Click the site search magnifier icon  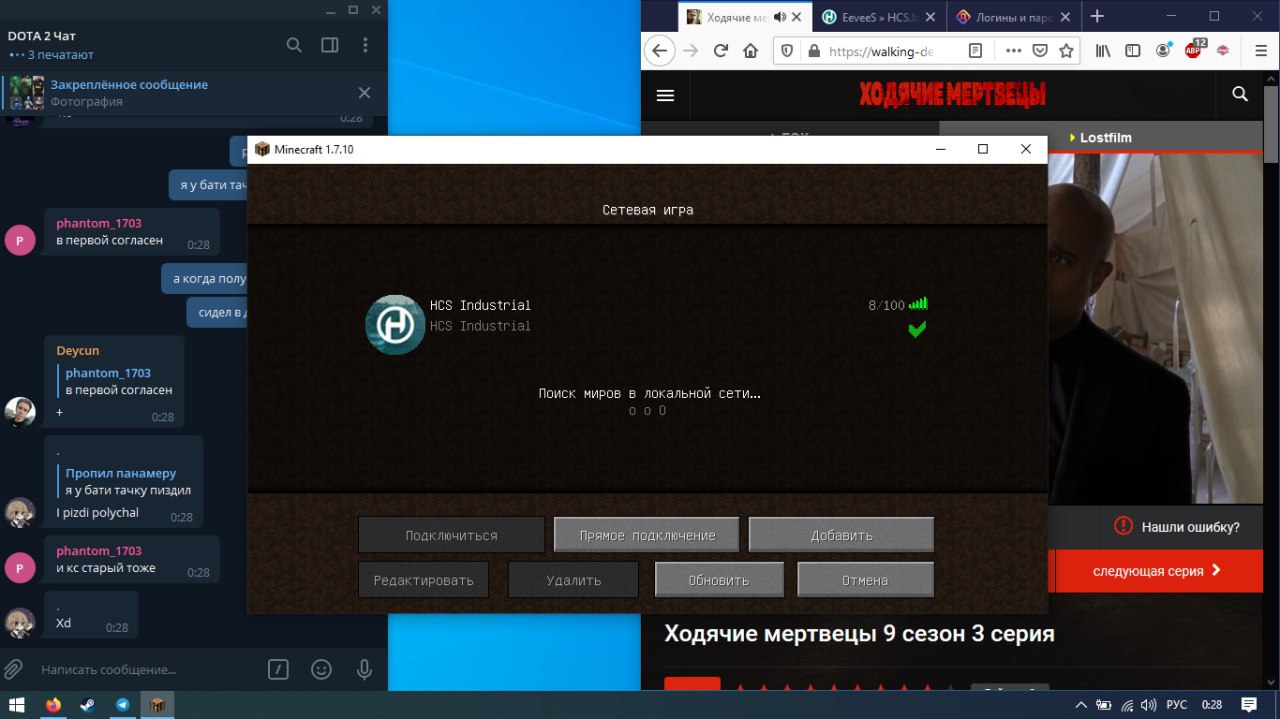tap(1240, 94)
